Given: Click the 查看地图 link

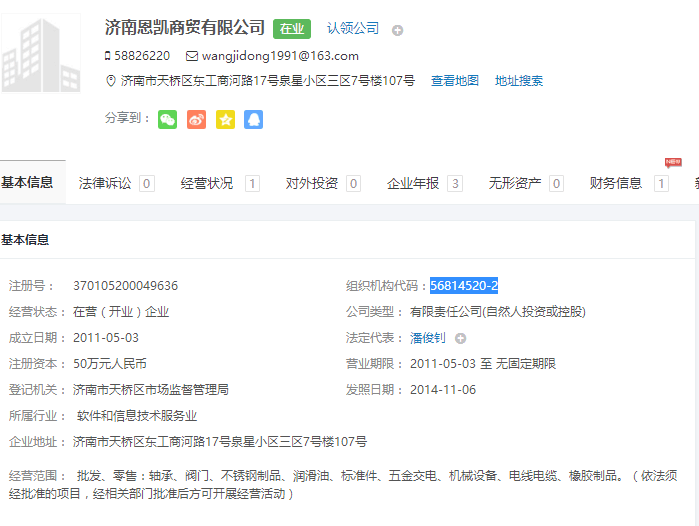Looking at the screenshot, I should (455, 81).
